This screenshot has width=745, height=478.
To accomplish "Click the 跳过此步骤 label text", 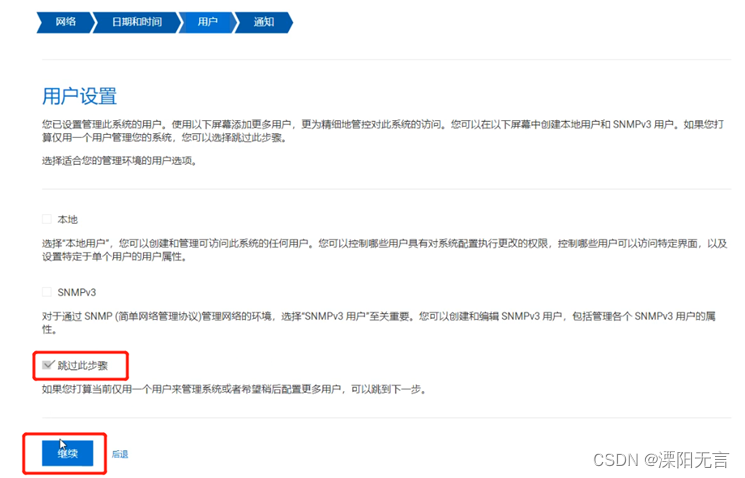I will pyautogui.click(x=83, y=365).
